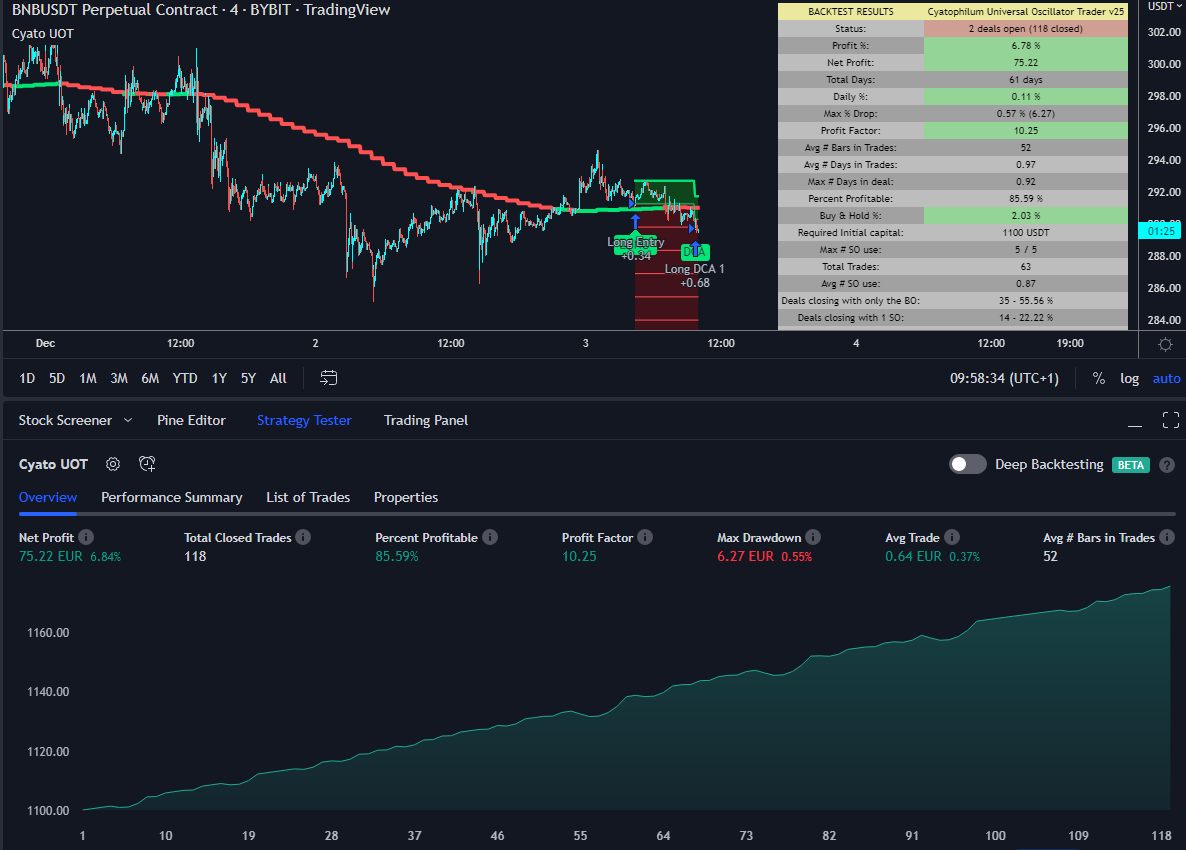Select the 3M time range

tap(119, 378)
